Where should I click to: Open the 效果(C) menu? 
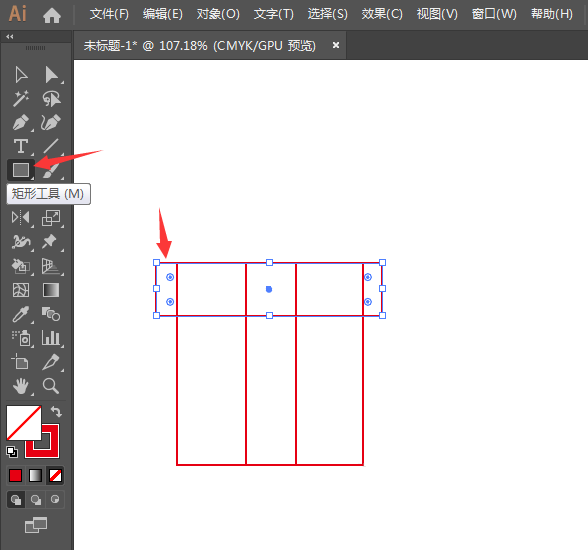pyautogui.click(x=382, y=14)
